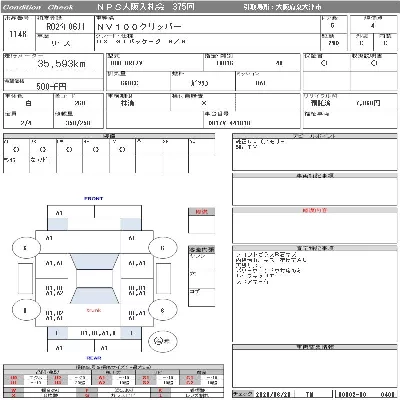Click the grade line containing "パッケージ"
The height and width of the screenshot is (400, 400).
pos(141,42)
